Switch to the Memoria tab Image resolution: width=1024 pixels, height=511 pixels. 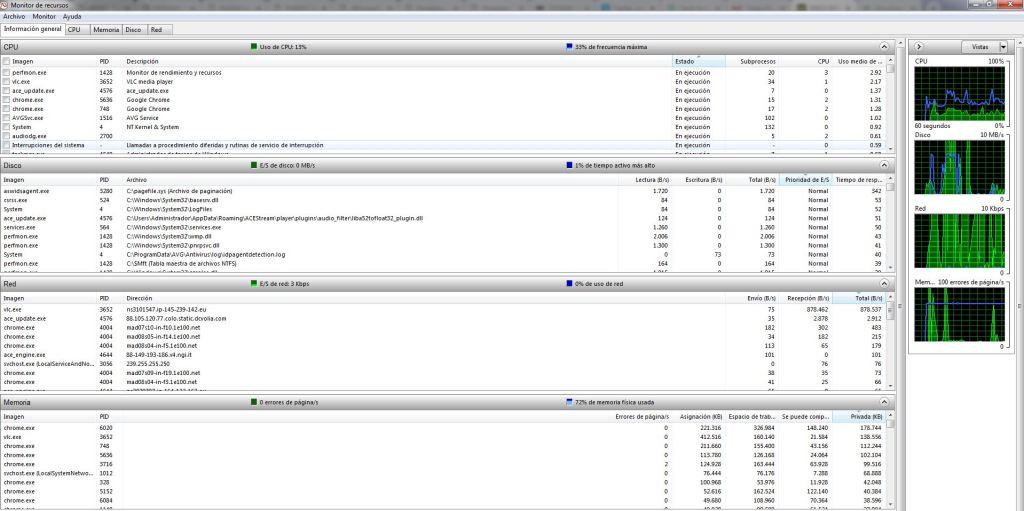[106, 30]
